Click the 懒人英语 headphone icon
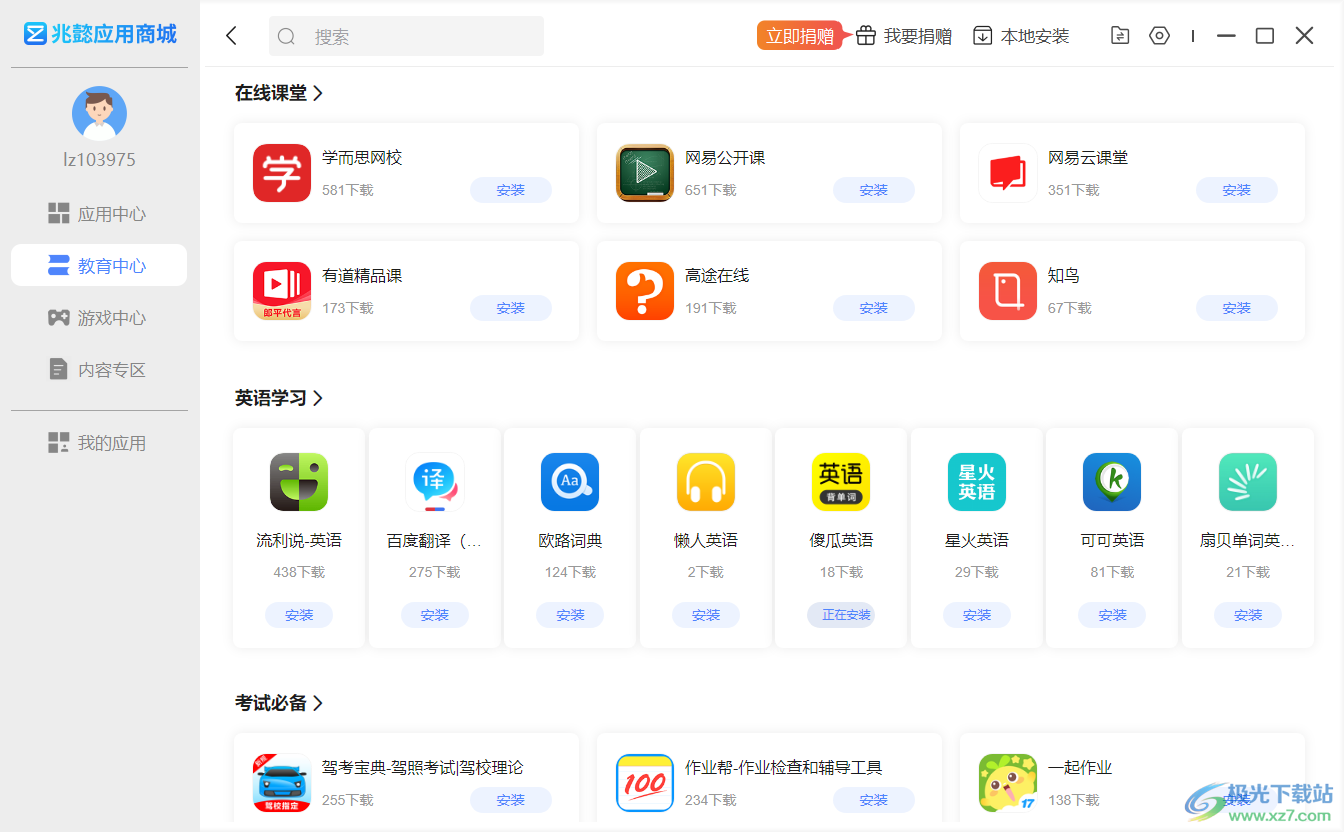The height and width of the screenshot is (832, 1344). (x=706, y=482)
